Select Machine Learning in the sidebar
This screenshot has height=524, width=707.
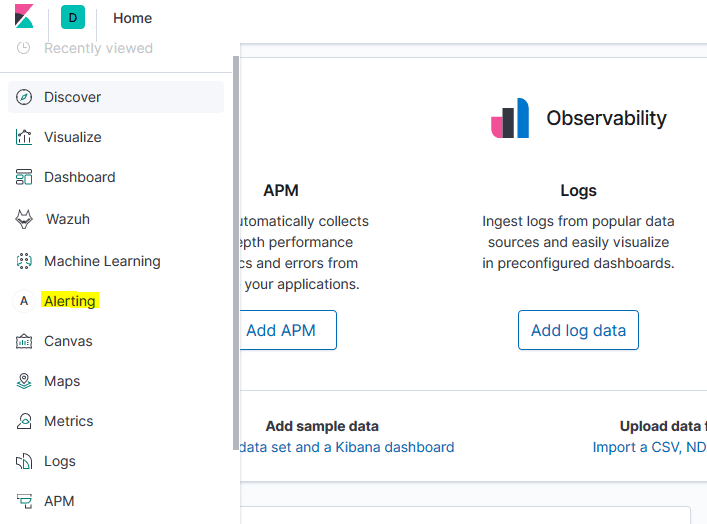[102, 261]
